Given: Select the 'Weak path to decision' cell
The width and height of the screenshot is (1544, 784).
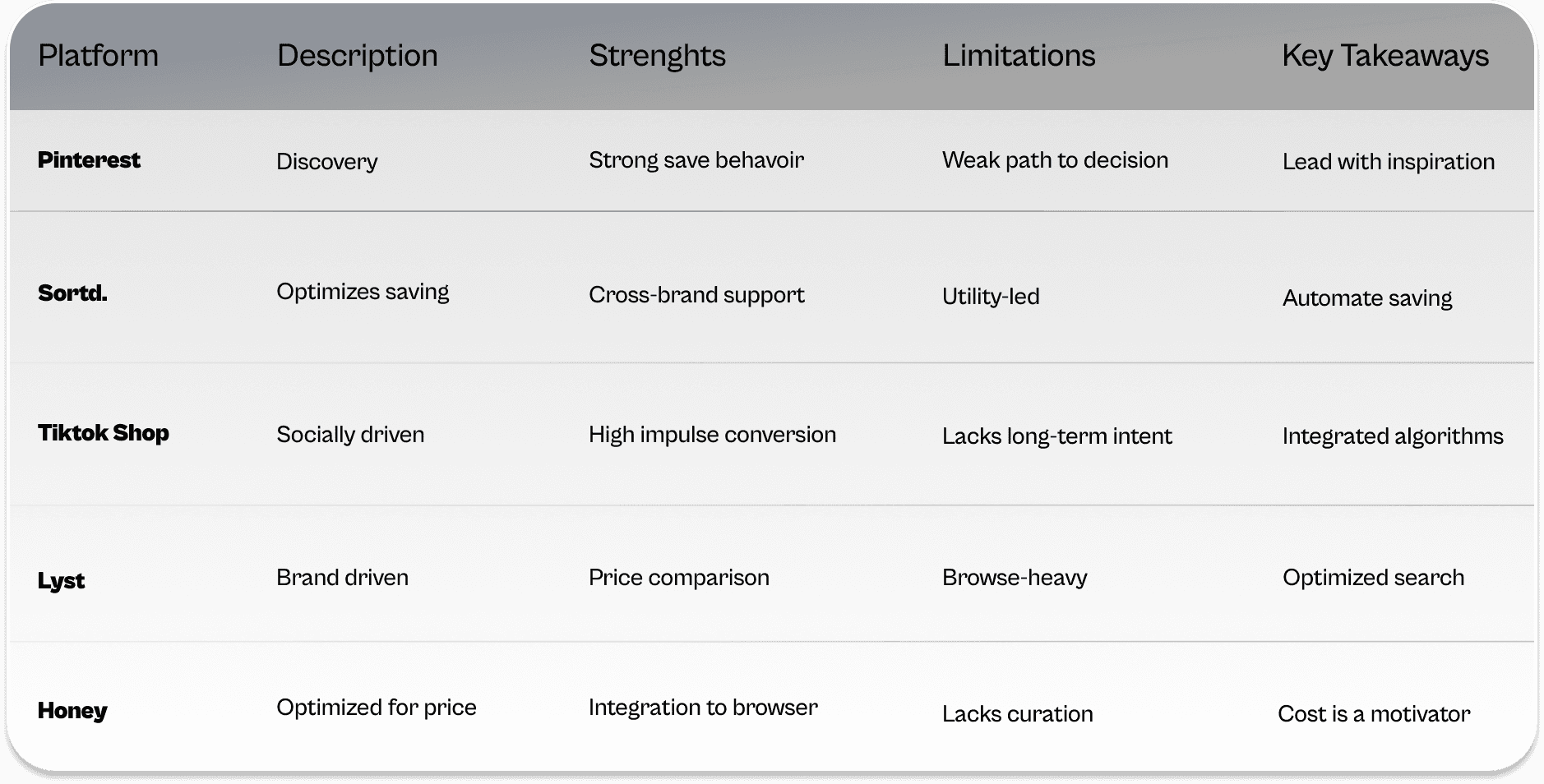Looking at the screenshot, I should click(x=1055, y=159).
